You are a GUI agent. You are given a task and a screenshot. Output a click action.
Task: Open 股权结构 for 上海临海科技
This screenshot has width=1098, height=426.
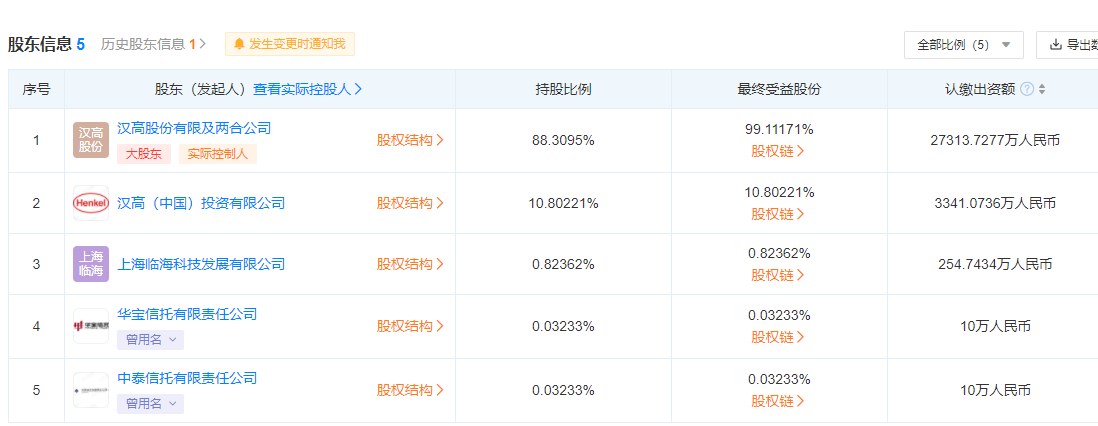pos(410,264)
